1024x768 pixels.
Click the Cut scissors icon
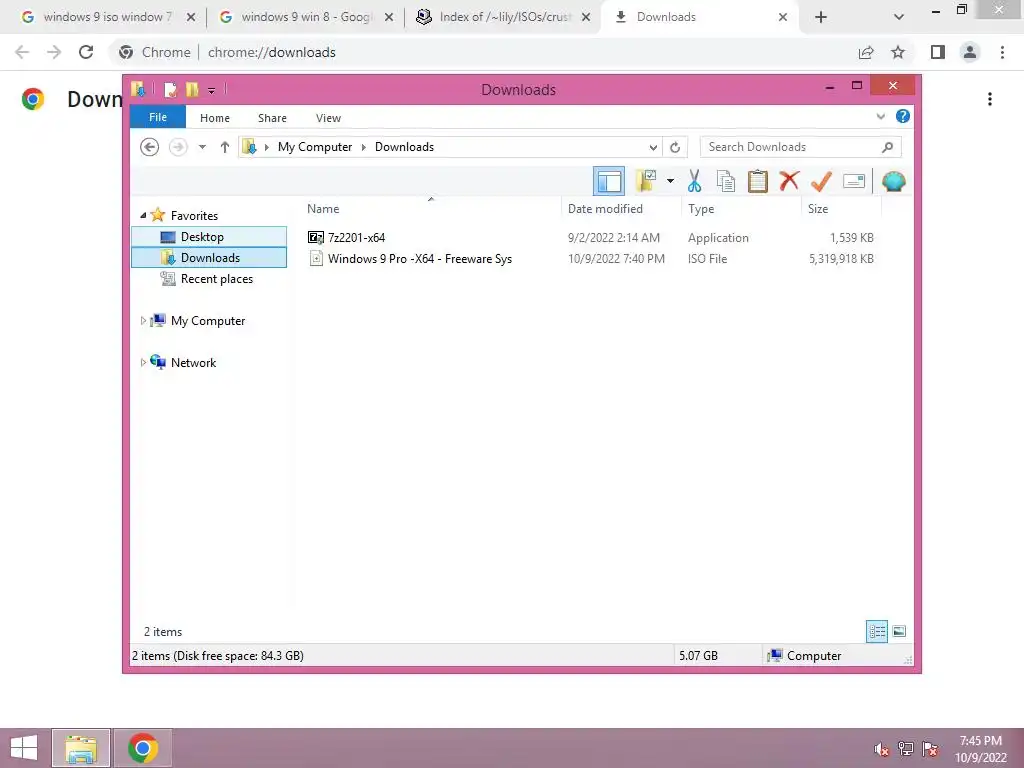(x=694, y=181)
